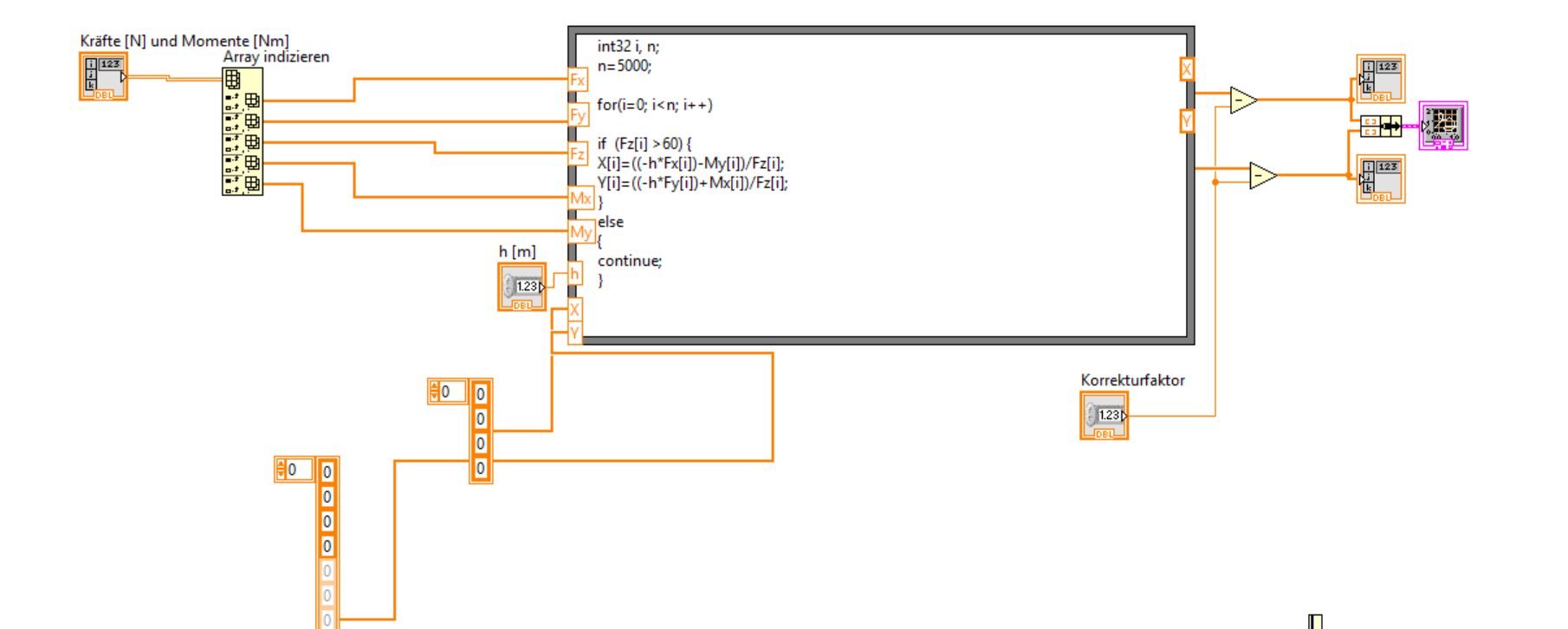This screenshot has height=629, width=1568.
Task: Click the Fx input terminal of the formula node
Action: click(x=577, y=80)
